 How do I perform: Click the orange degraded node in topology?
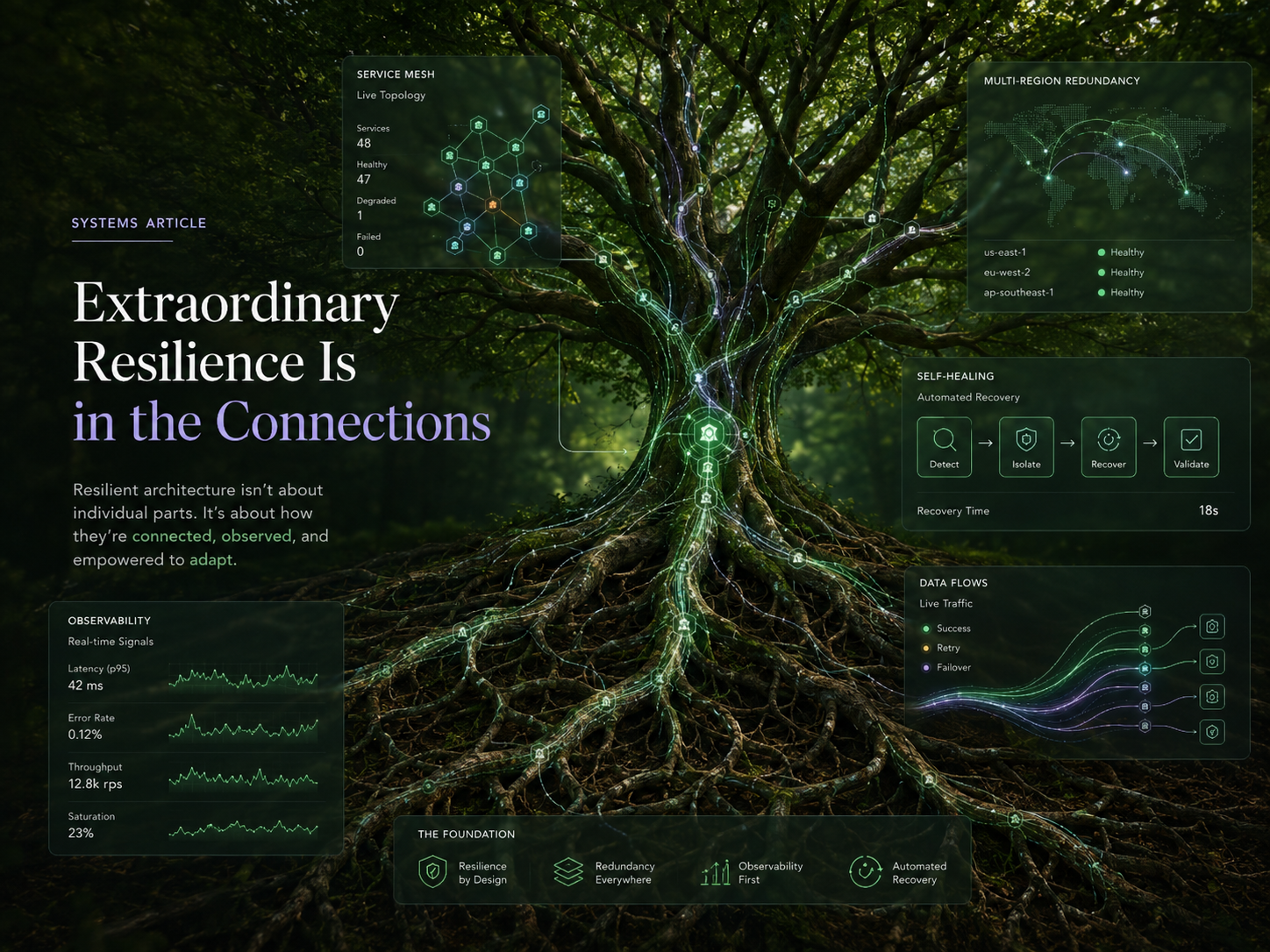493,204
